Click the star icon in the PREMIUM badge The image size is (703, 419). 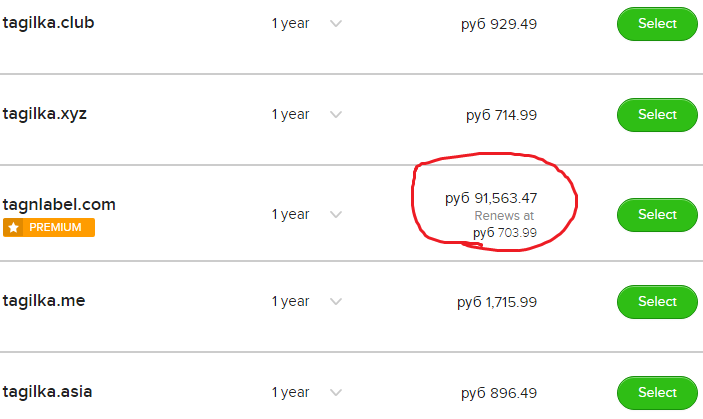coord(13,228)
